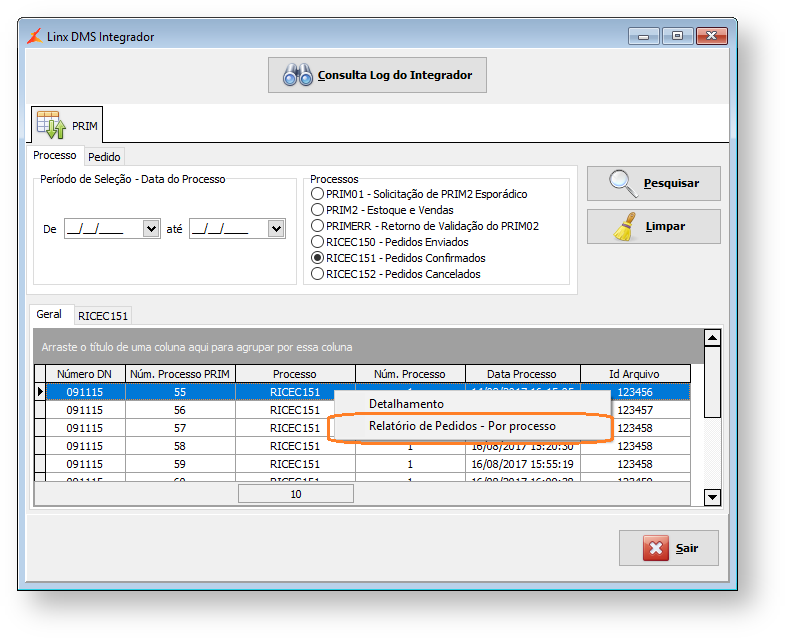Open the até date dropdown
This screenshot has height=639, width=786.
(x=276, y=229)
